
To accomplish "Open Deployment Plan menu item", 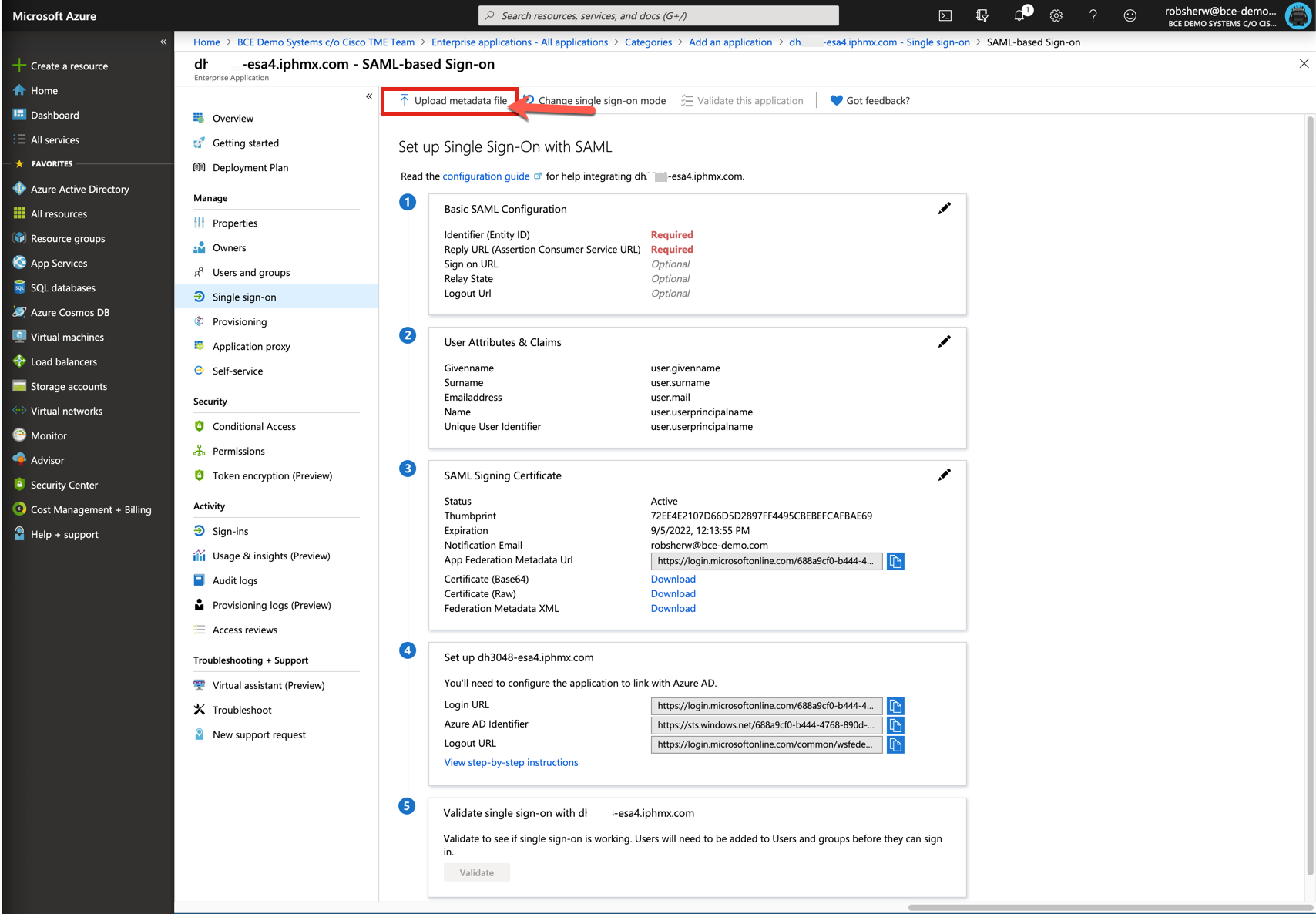I will (250, 168).
